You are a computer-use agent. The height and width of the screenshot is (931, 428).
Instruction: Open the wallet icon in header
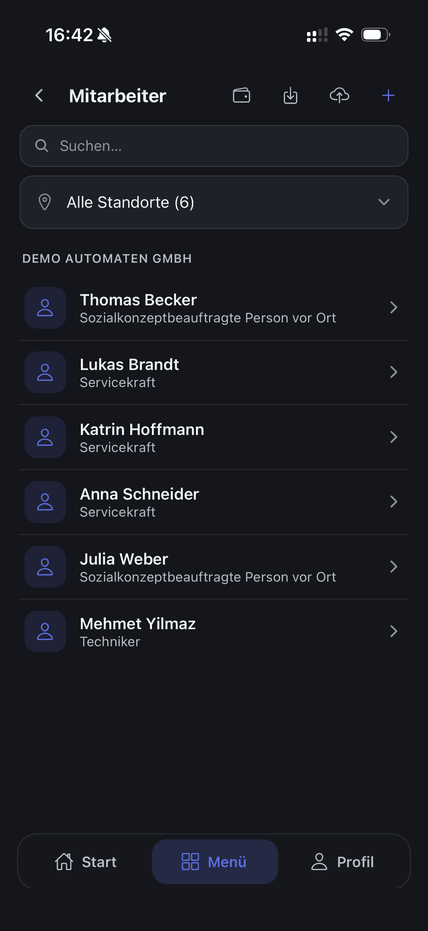[242, 96]
